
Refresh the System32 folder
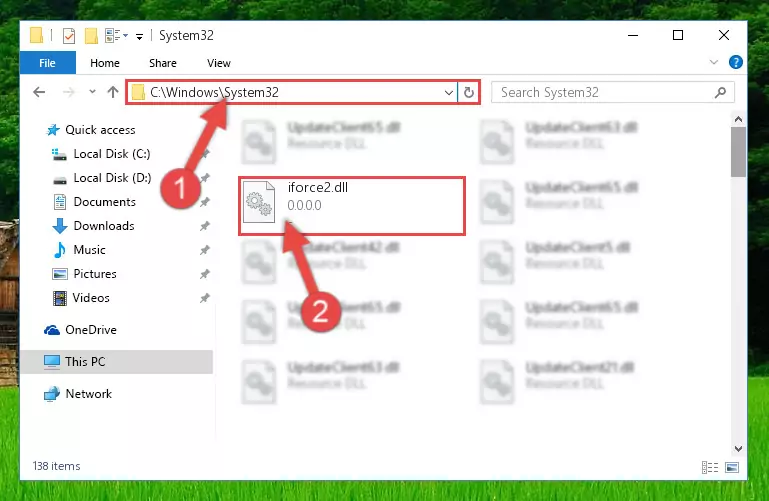[x=469, y=92]
